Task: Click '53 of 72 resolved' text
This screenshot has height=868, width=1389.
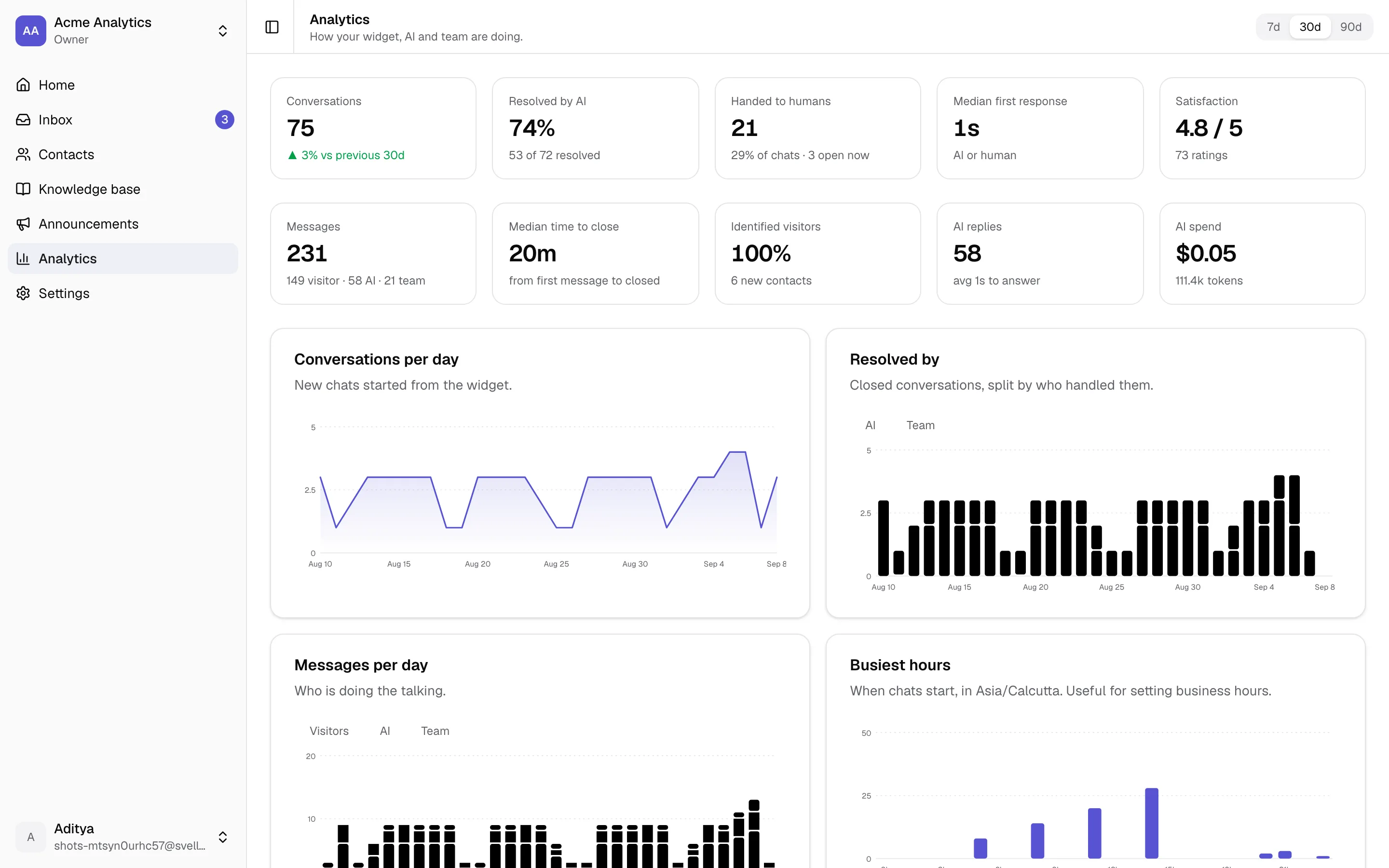Action: [554, 155]
